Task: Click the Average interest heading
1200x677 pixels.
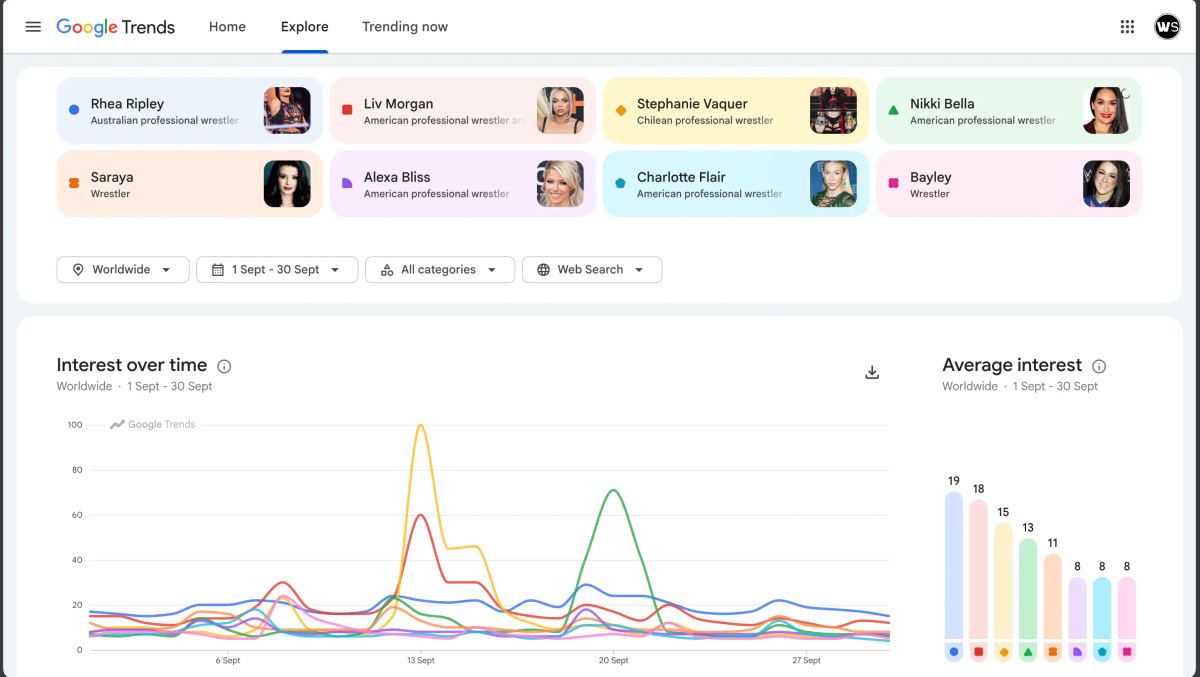Action: point(1012,365)
